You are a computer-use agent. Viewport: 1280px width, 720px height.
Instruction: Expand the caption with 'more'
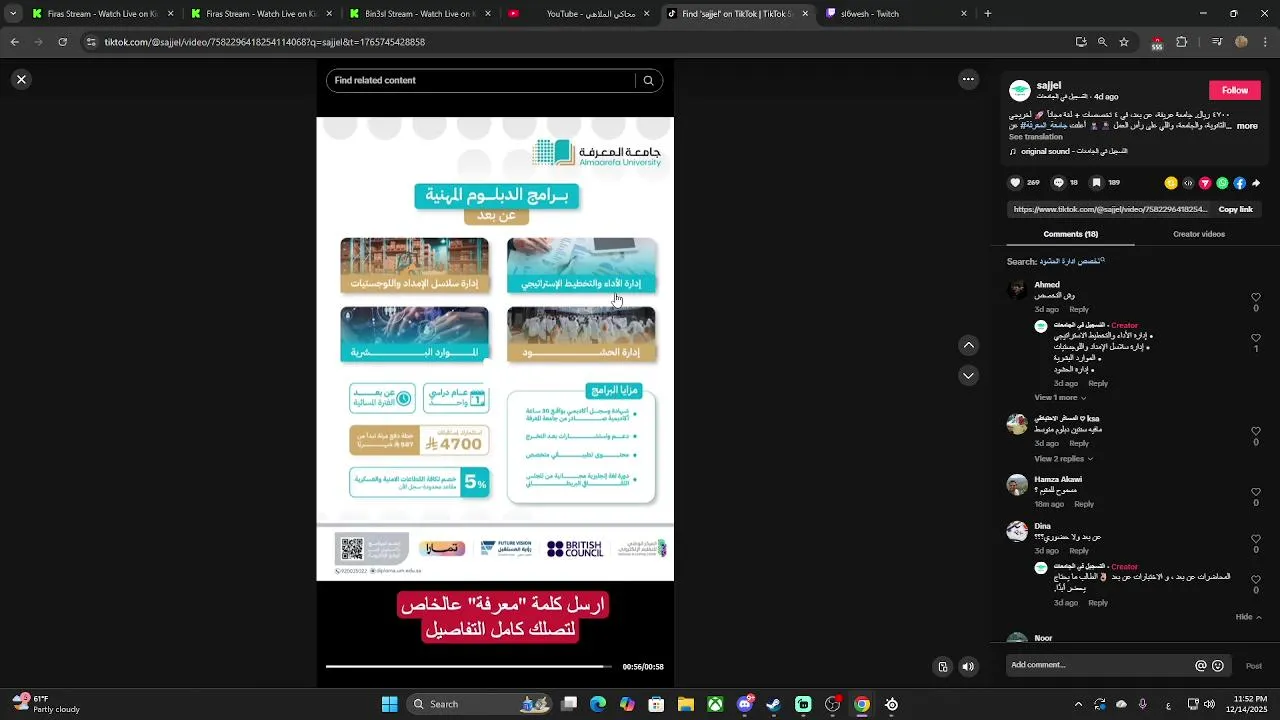[1247, 127]
